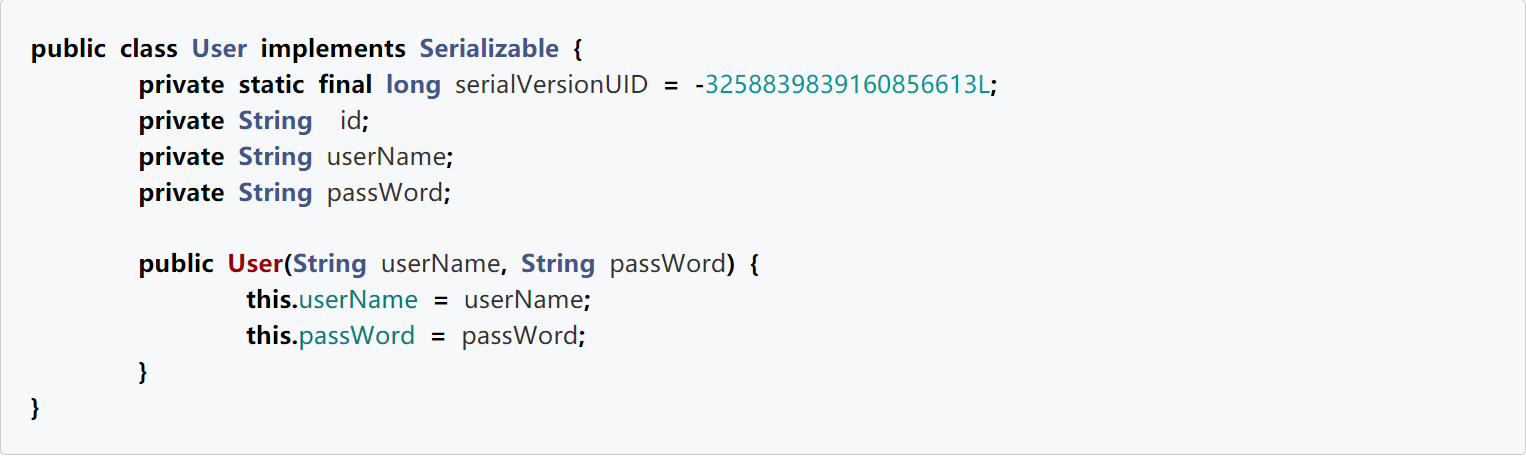This screenshot has width=1526, height=459.
Task: Click the long serial version number value
Action: [x=848, y=85]
